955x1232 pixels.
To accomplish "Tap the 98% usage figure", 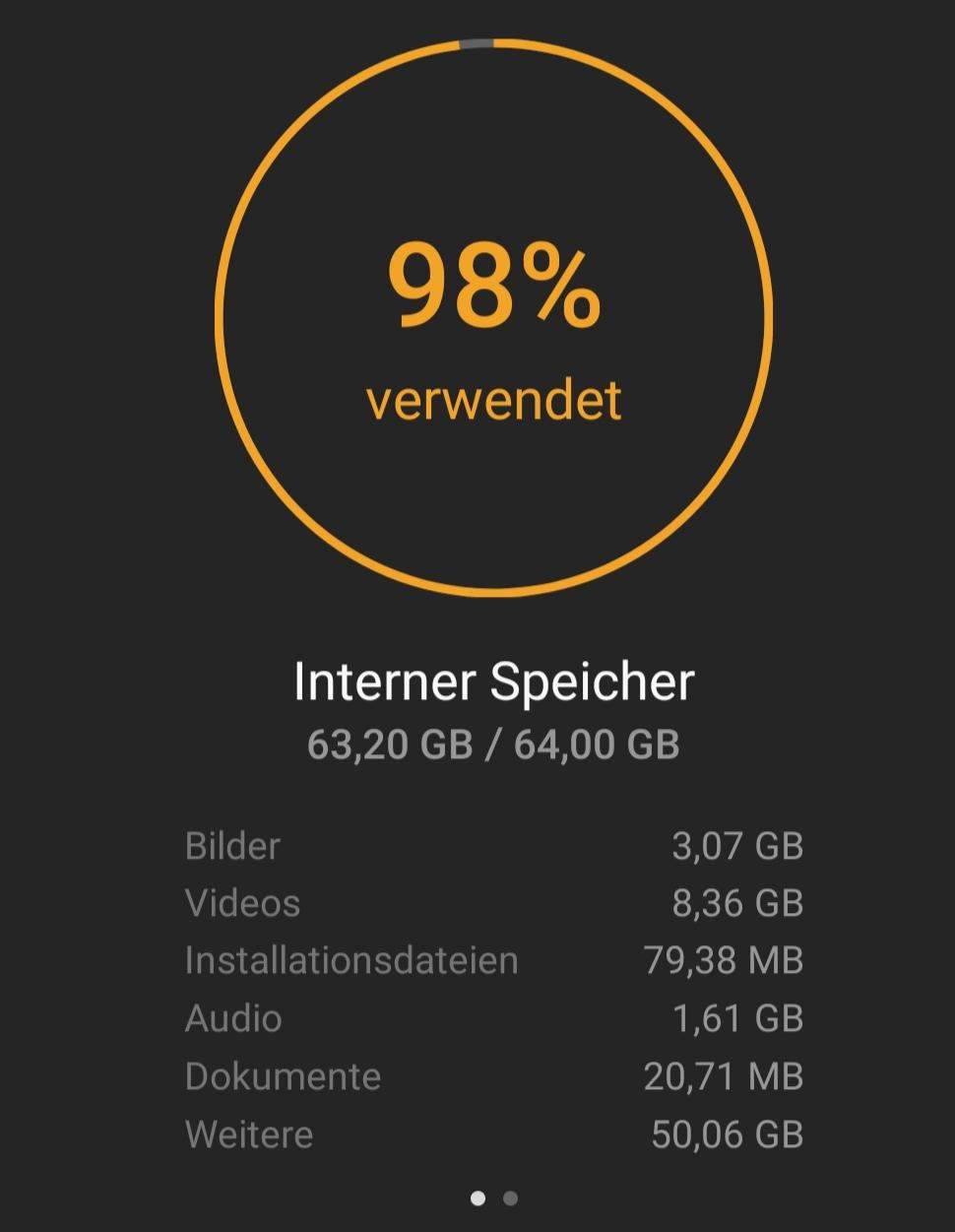I will tap(493, 286).
